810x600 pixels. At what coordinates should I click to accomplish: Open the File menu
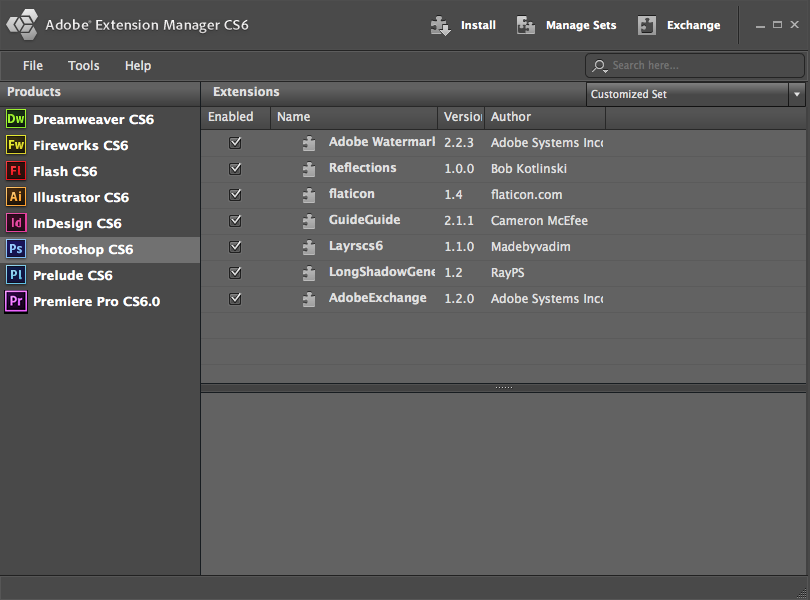[33, 66]
